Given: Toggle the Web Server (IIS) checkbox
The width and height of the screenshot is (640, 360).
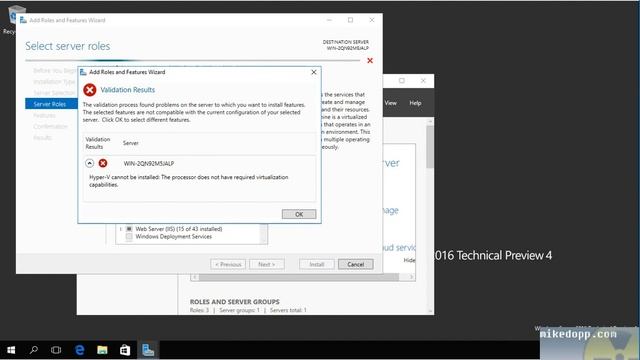Looking at the screenshot, I should (x=129, y=229).
